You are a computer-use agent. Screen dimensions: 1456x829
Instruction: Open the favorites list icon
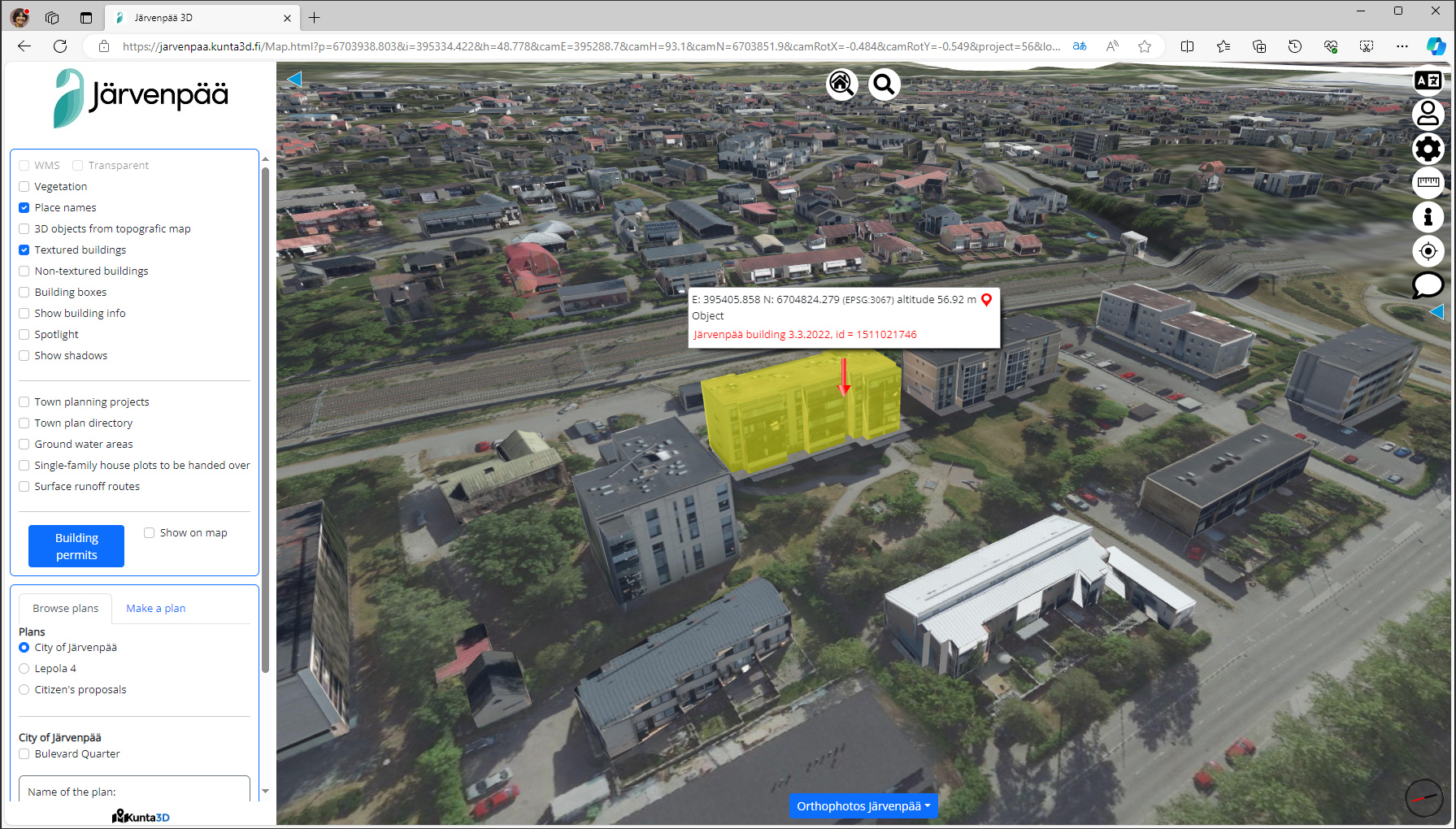click(x=1223, y=46)
